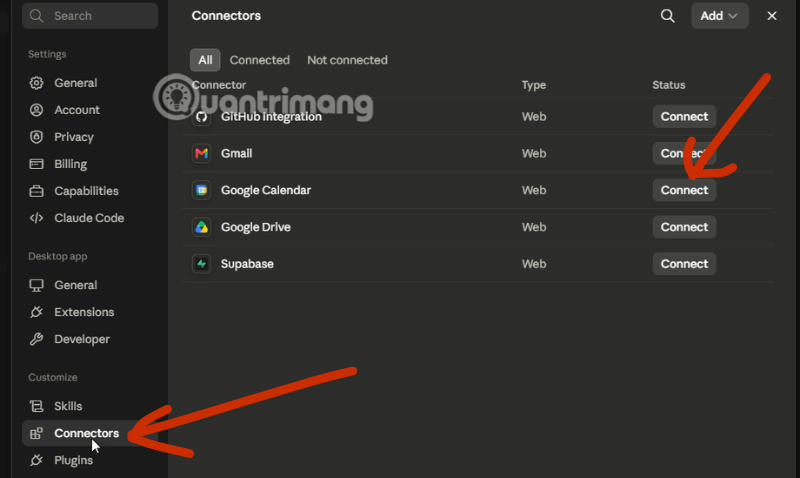The height and width of the screenshot is (478, 800).
Task: Switch to the Connected tab
Action: tap(259, 60)
